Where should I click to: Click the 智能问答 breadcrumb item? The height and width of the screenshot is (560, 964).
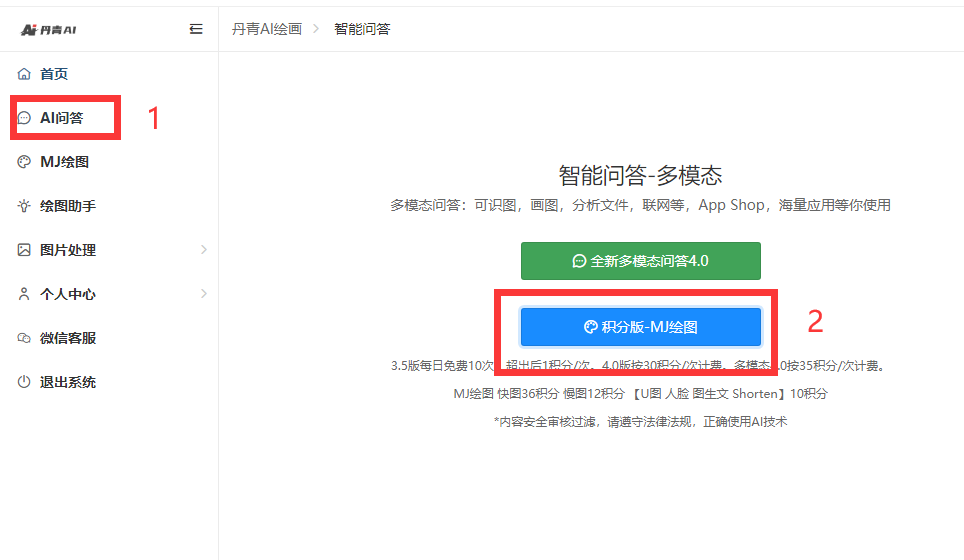point(362,29)
